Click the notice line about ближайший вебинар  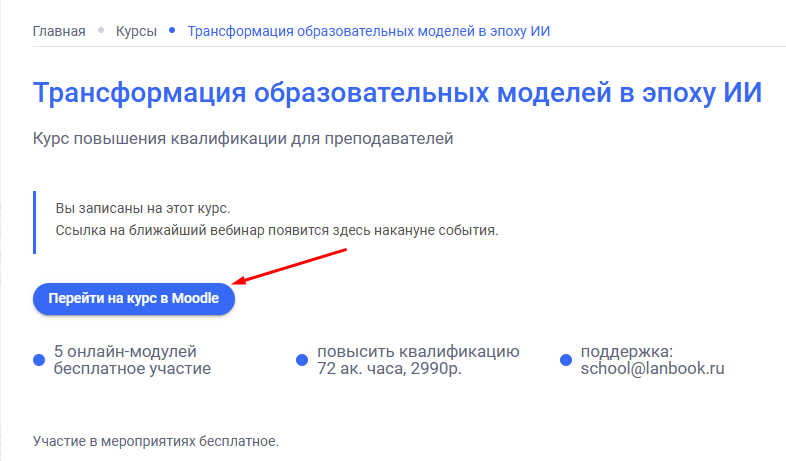click(x=276, y=230)
